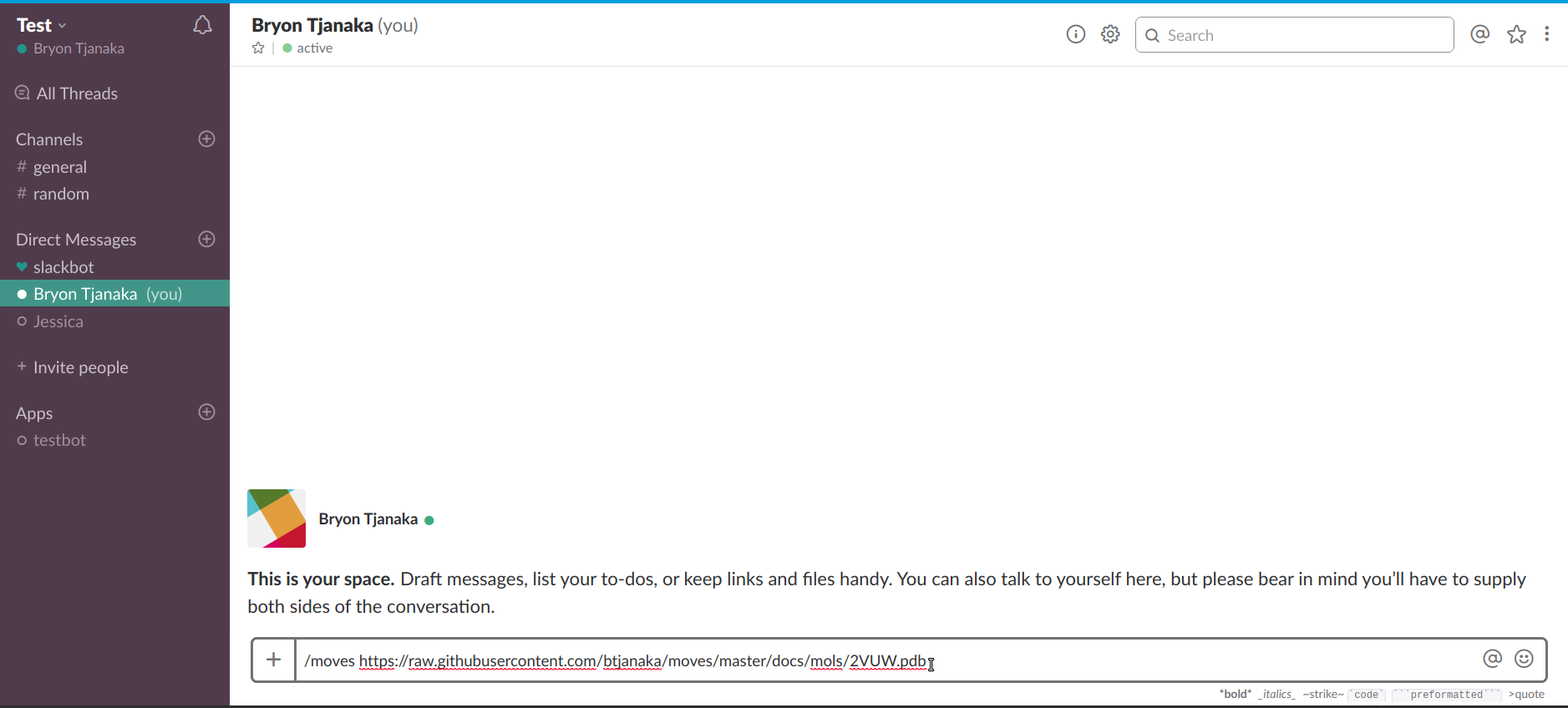The height and width of the screenshot is (708, 1568).
Task: Add an app with Apps plus icon
Action: point(207,412)
